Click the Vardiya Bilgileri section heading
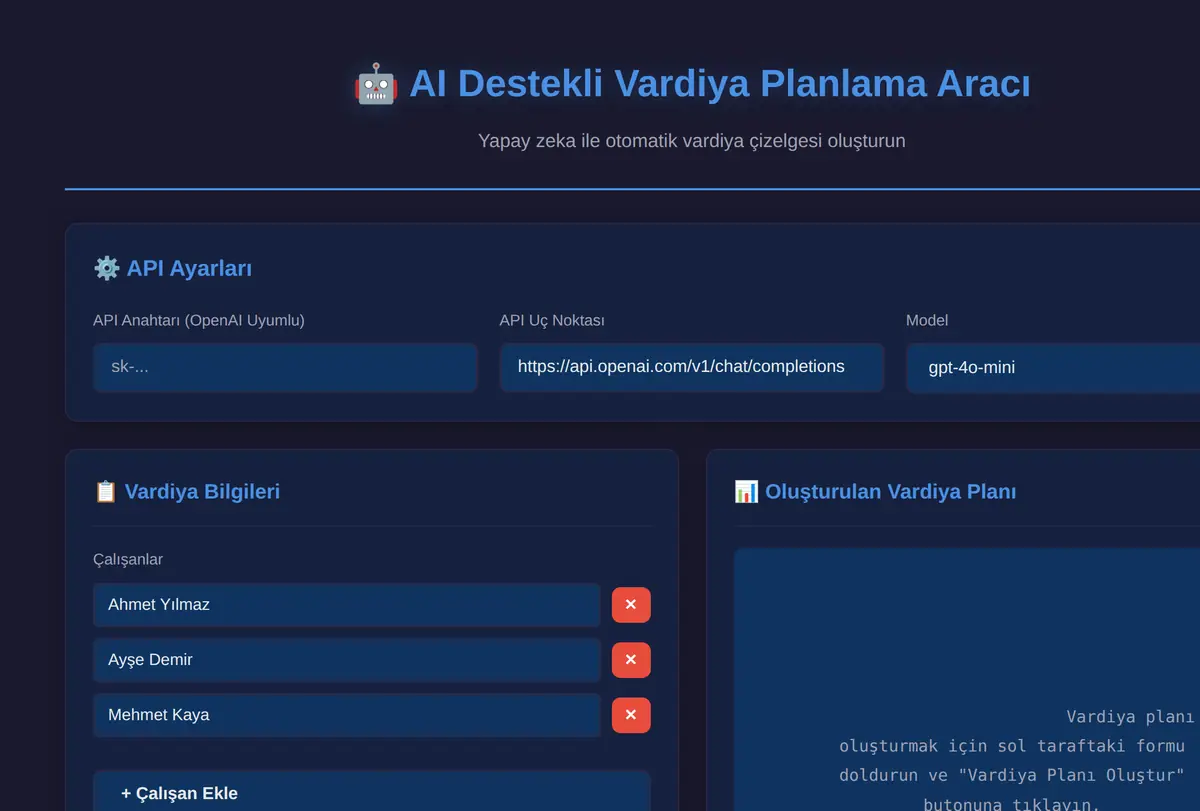This screenshot has height=811, width=1200. coord(202,491)
